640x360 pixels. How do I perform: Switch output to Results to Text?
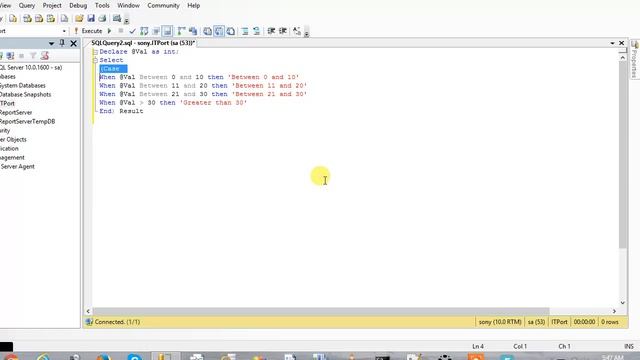click(x=207, y=31)
